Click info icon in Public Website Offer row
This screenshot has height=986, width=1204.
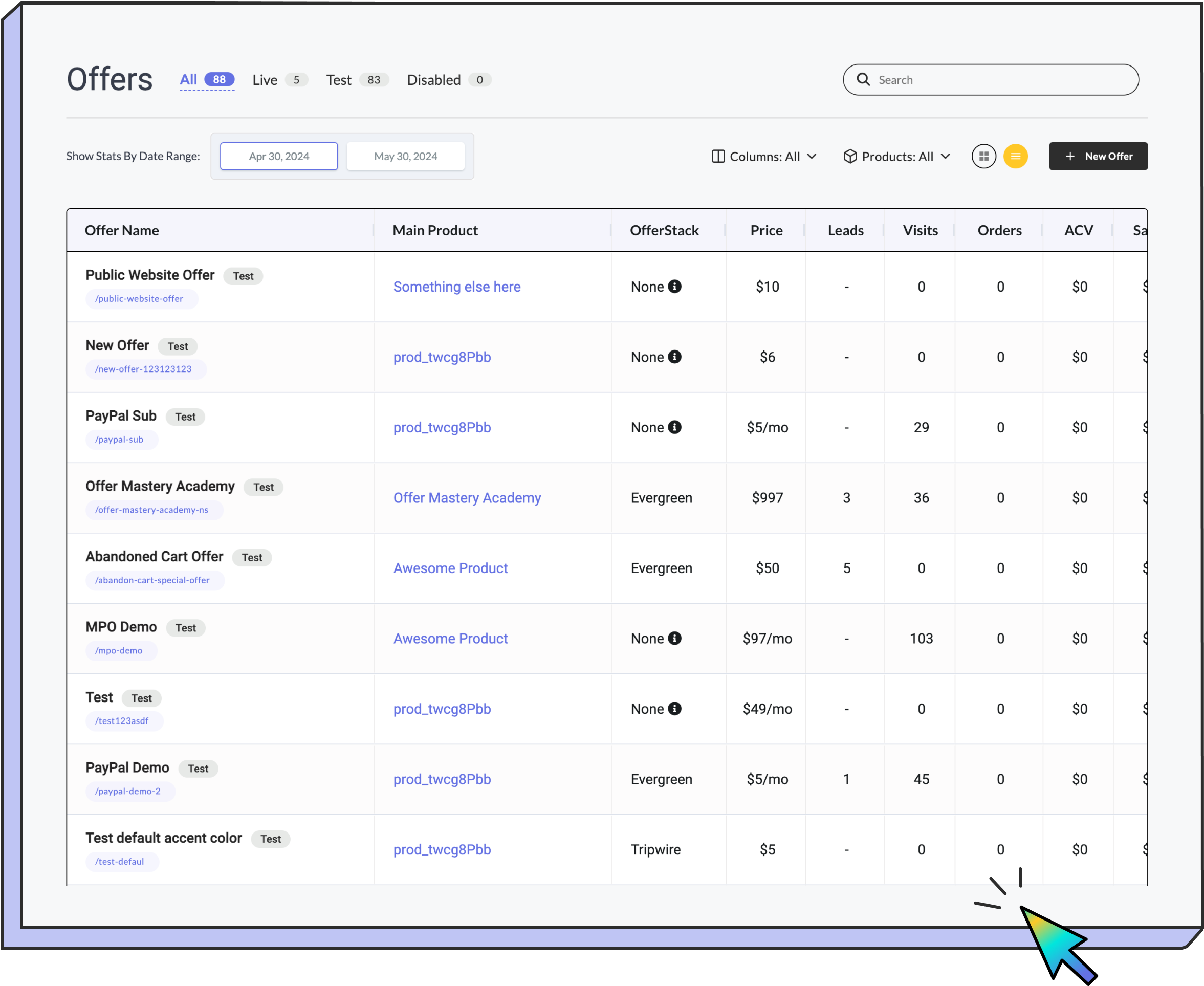pyautogui.click(x=674, y=287)
